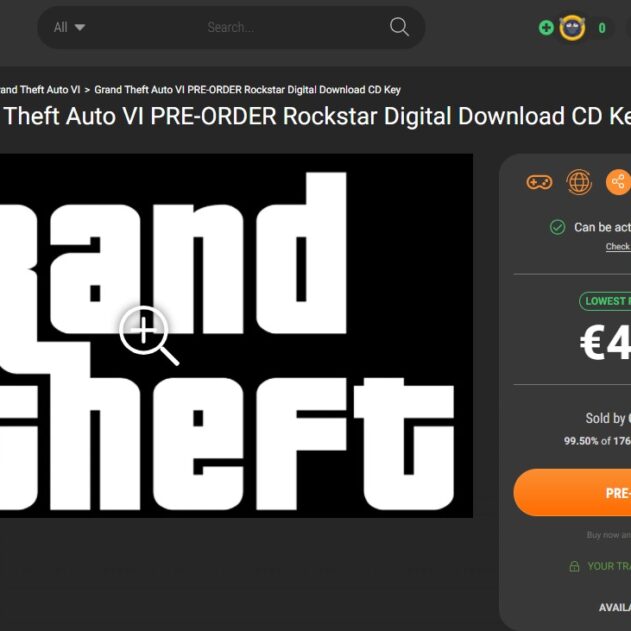Click the orange PRE-ORDER button
Viewport: 631px width, 631px height.
point(572,492)
